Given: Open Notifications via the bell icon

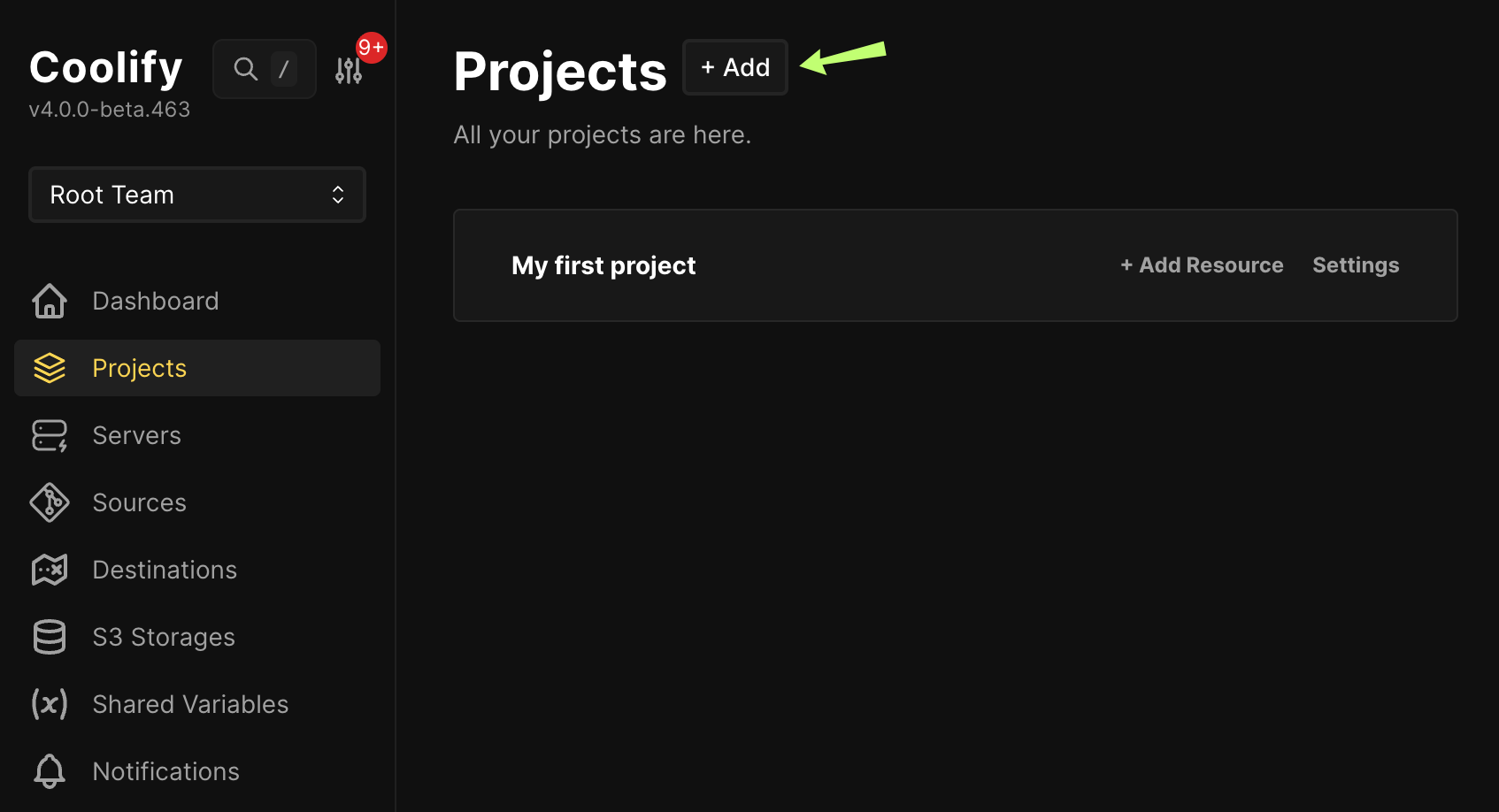Looking at the screenshot, I should click(x=50, y=770).
